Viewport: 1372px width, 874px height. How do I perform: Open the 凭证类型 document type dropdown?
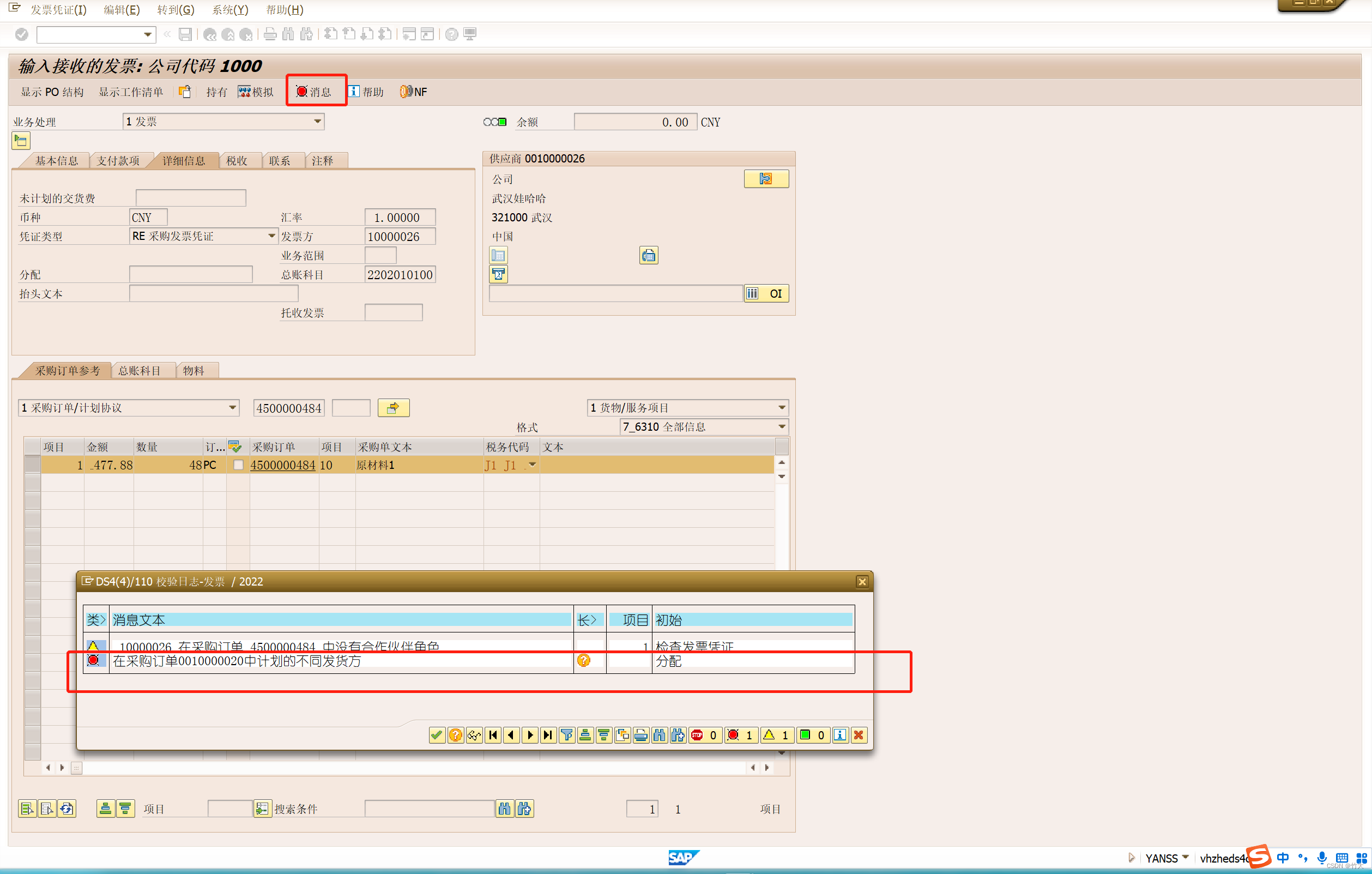[272, 236]
